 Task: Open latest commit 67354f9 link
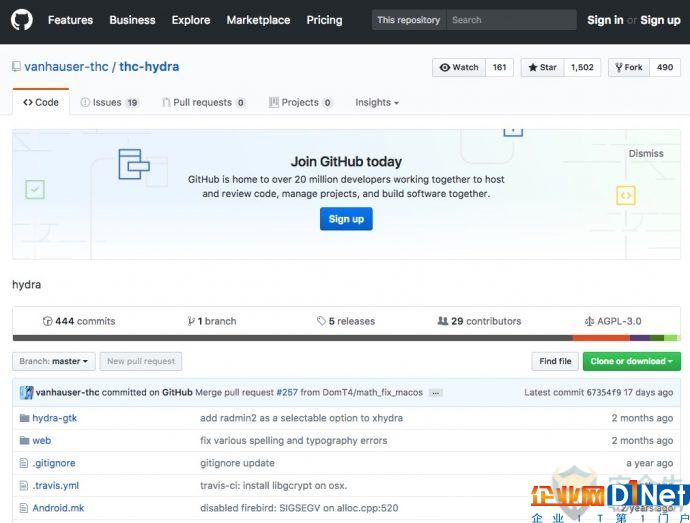coord(604,392)
